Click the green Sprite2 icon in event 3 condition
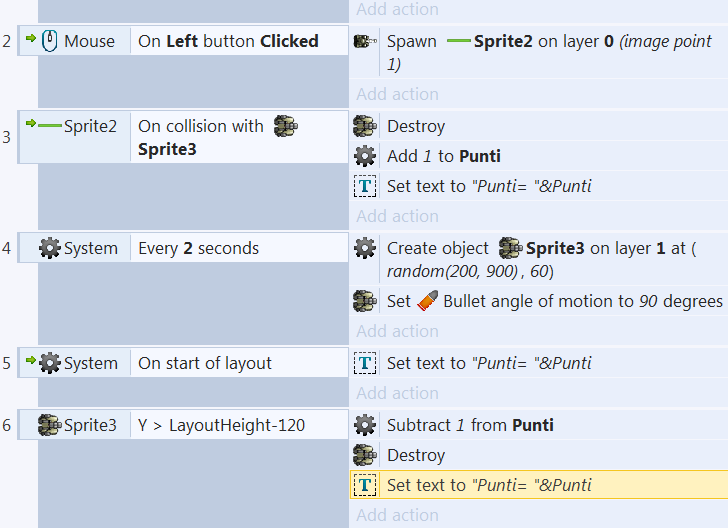Viewport: 728px width, 528px height. pos(50,126)
